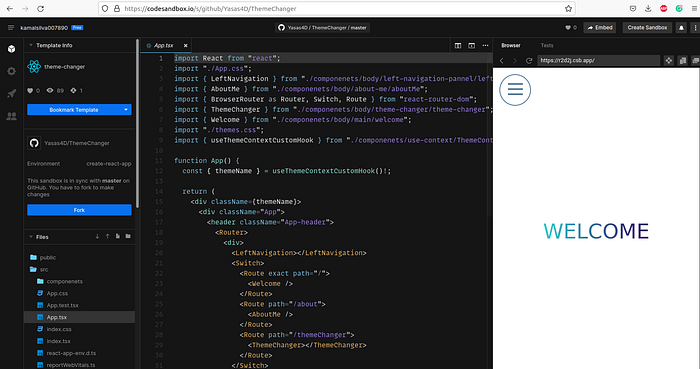Open the Firefox application menu

694,8
